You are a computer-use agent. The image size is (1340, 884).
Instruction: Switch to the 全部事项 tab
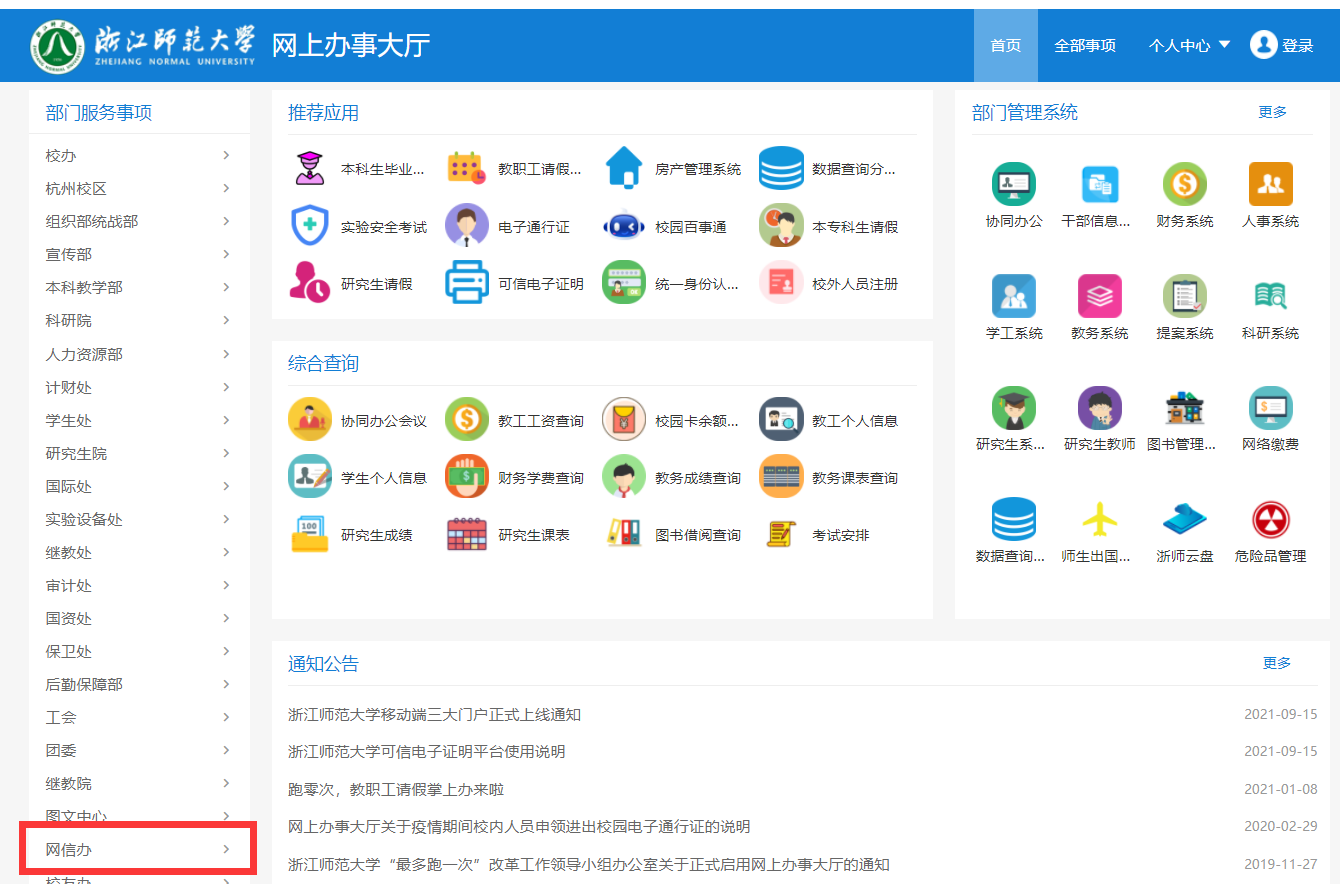tap(1085, 46)
